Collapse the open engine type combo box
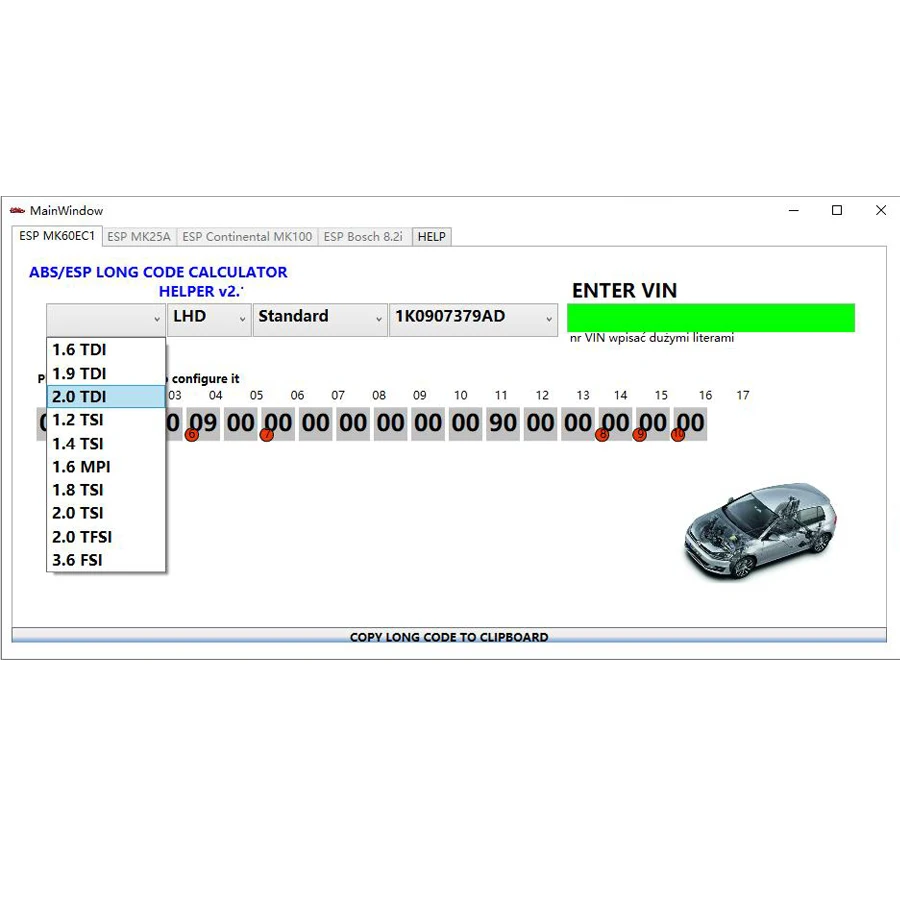The height and width of the screenshot is (900, 900). click(106, 319)
